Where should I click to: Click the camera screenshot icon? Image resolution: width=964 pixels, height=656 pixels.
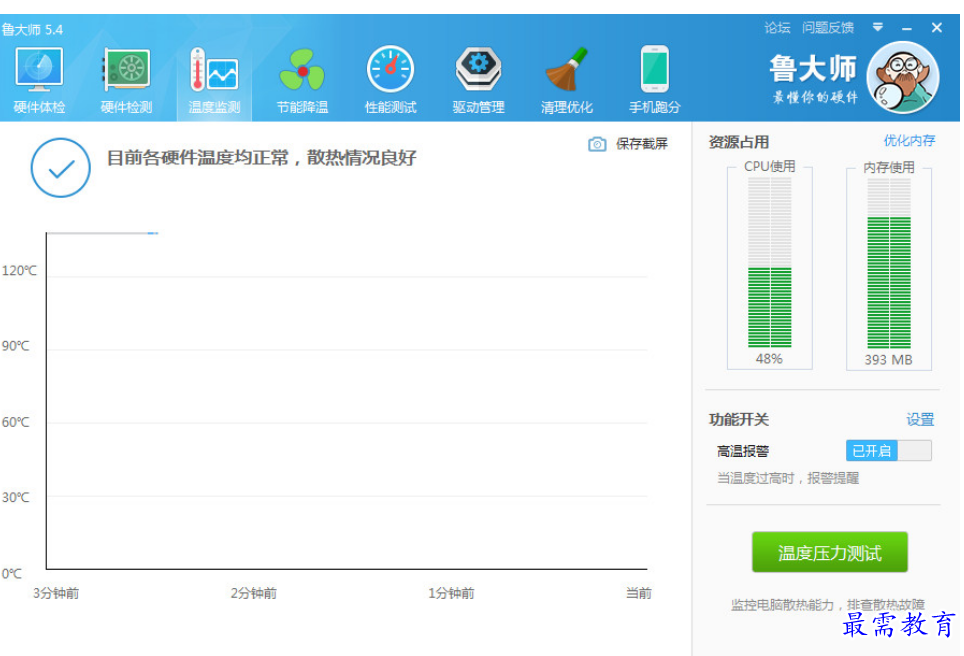[x=597, y=144]
